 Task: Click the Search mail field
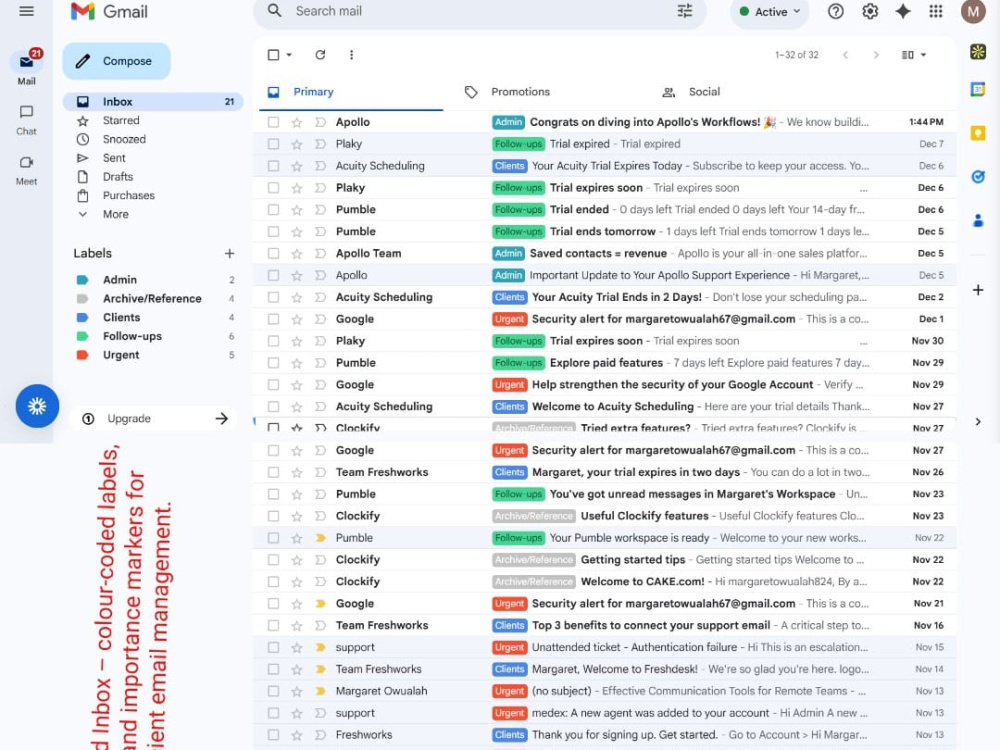[480, 11]
